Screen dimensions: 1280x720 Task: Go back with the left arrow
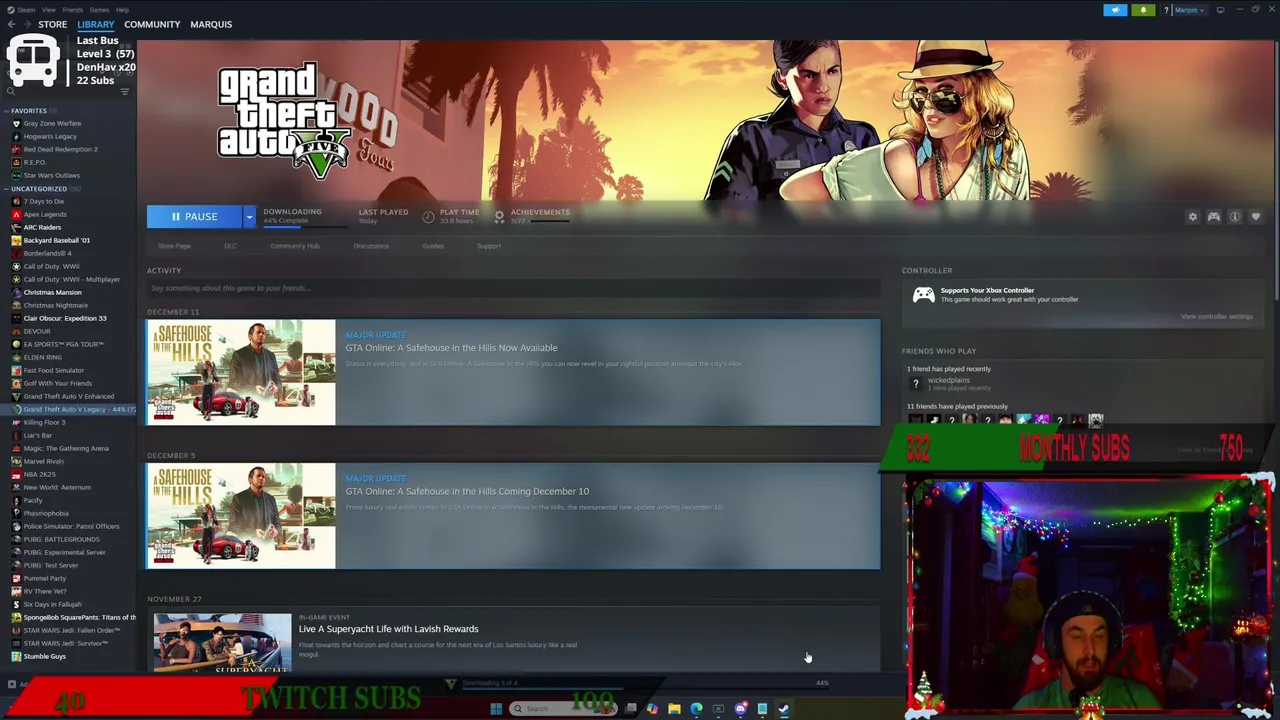coord(11,24)
